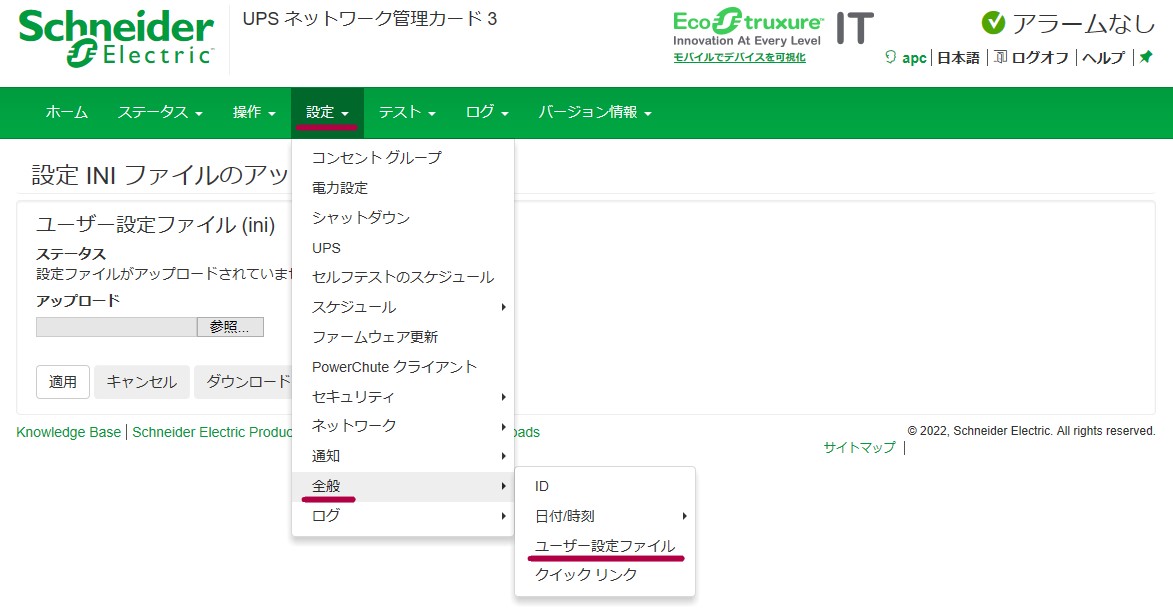The height and width of the screenshot is (613, 1173).
Task: Click the アラームなし status text
Action: pos(1083,24)
